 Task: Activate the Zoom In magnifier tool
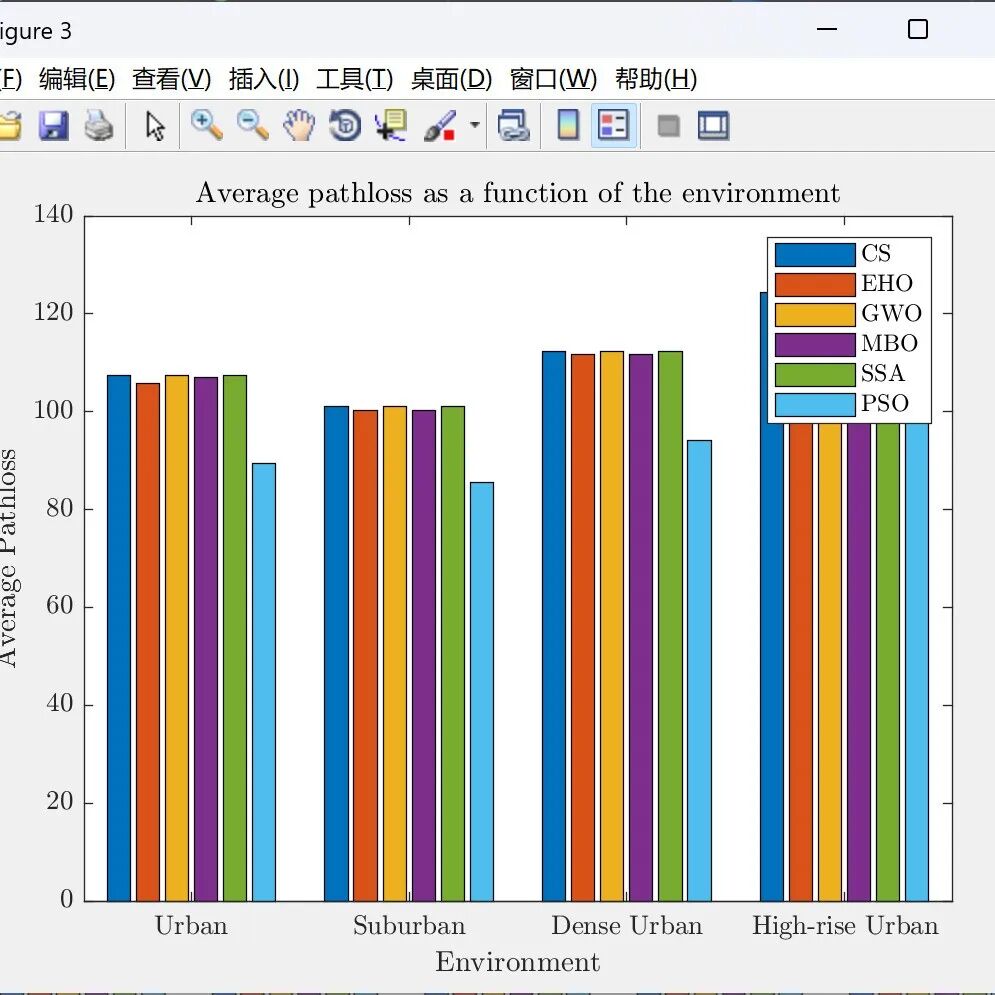click(207, 125)
